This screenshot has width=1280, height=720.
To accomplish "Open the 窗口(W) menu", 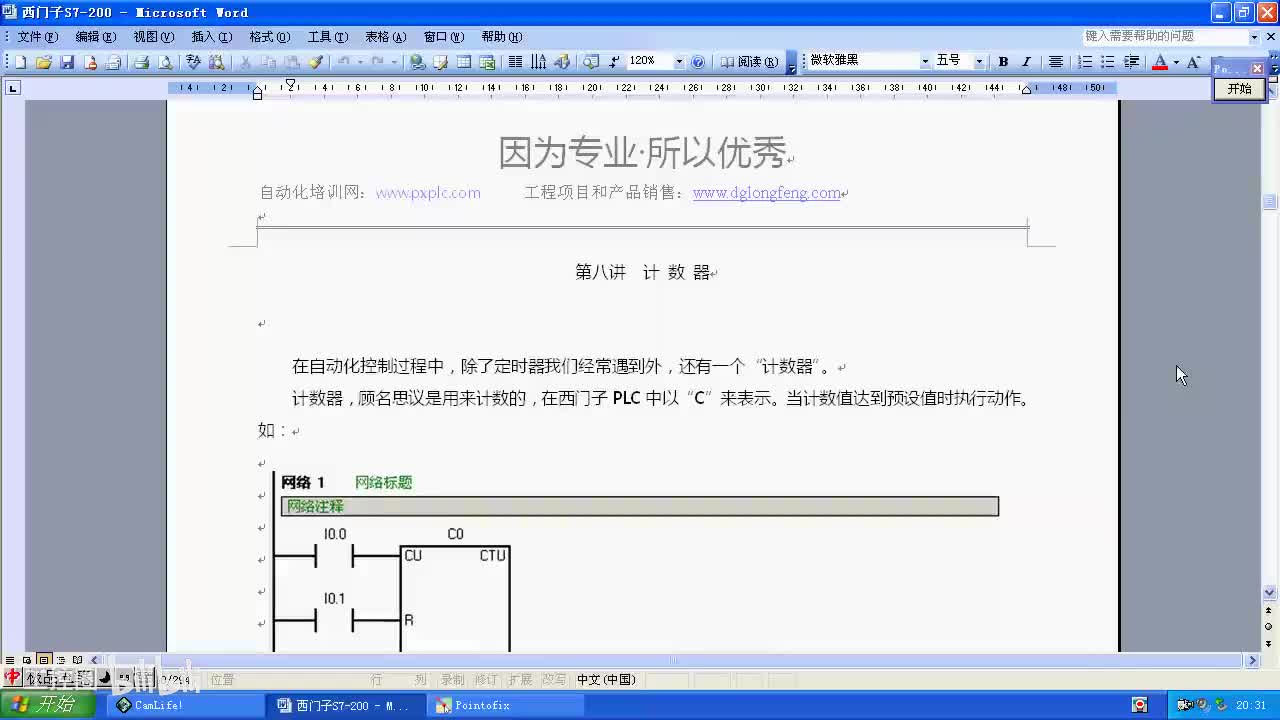I will coord(443,37).
